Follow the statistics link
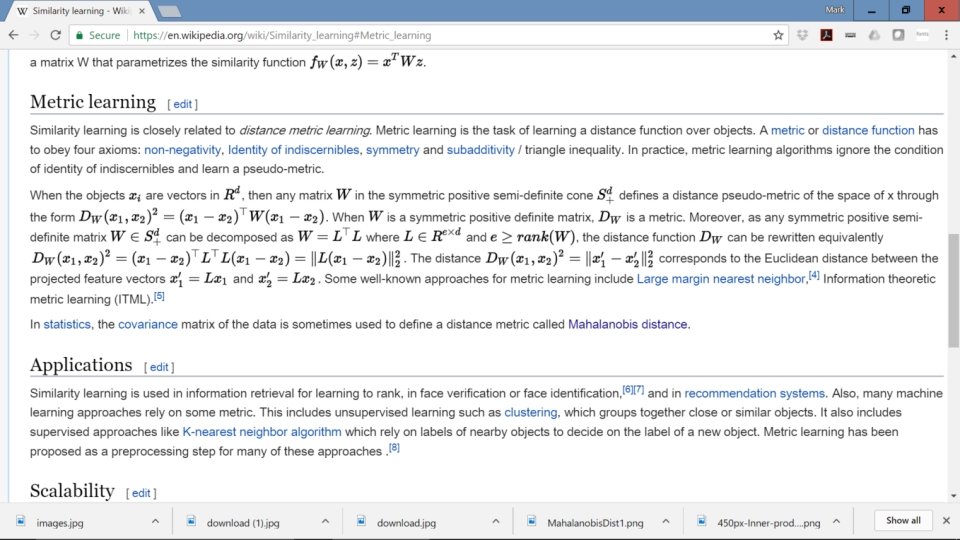Image resolution: width=960 pixels, height=540 pixels. coord(67,324)
